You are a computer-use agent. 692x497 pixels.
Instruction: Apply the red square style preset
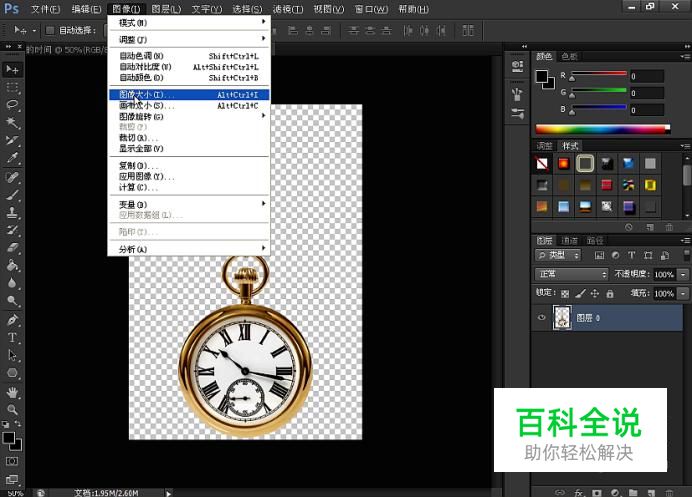[606, 185]
